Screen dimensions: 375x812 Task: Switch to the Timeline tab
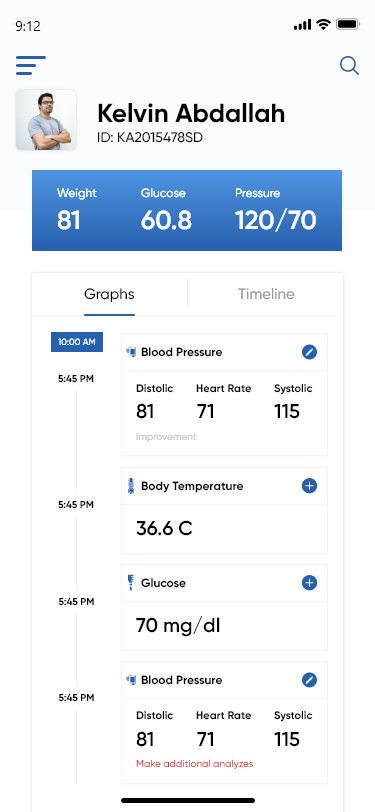click(266, 294)
